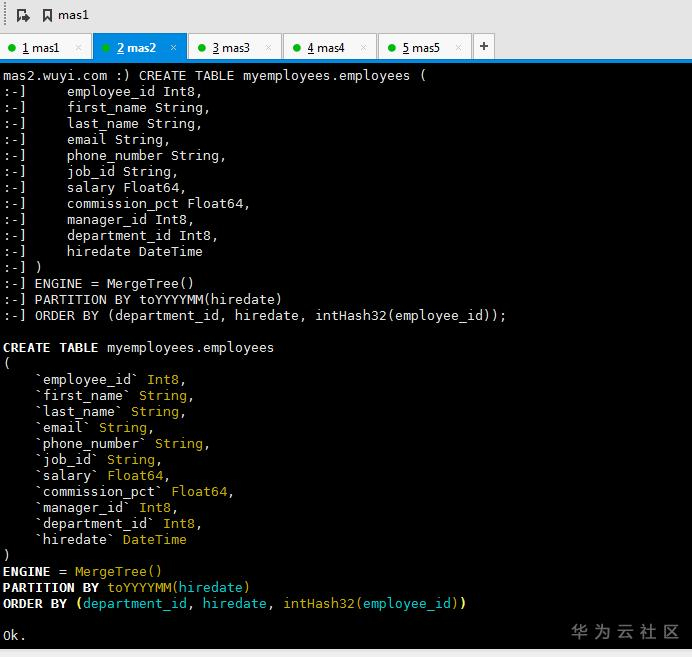Click colored intHash32(employee_id) in output ORDER BY
The image size is (692, 657).
click(x=371, y=604)
